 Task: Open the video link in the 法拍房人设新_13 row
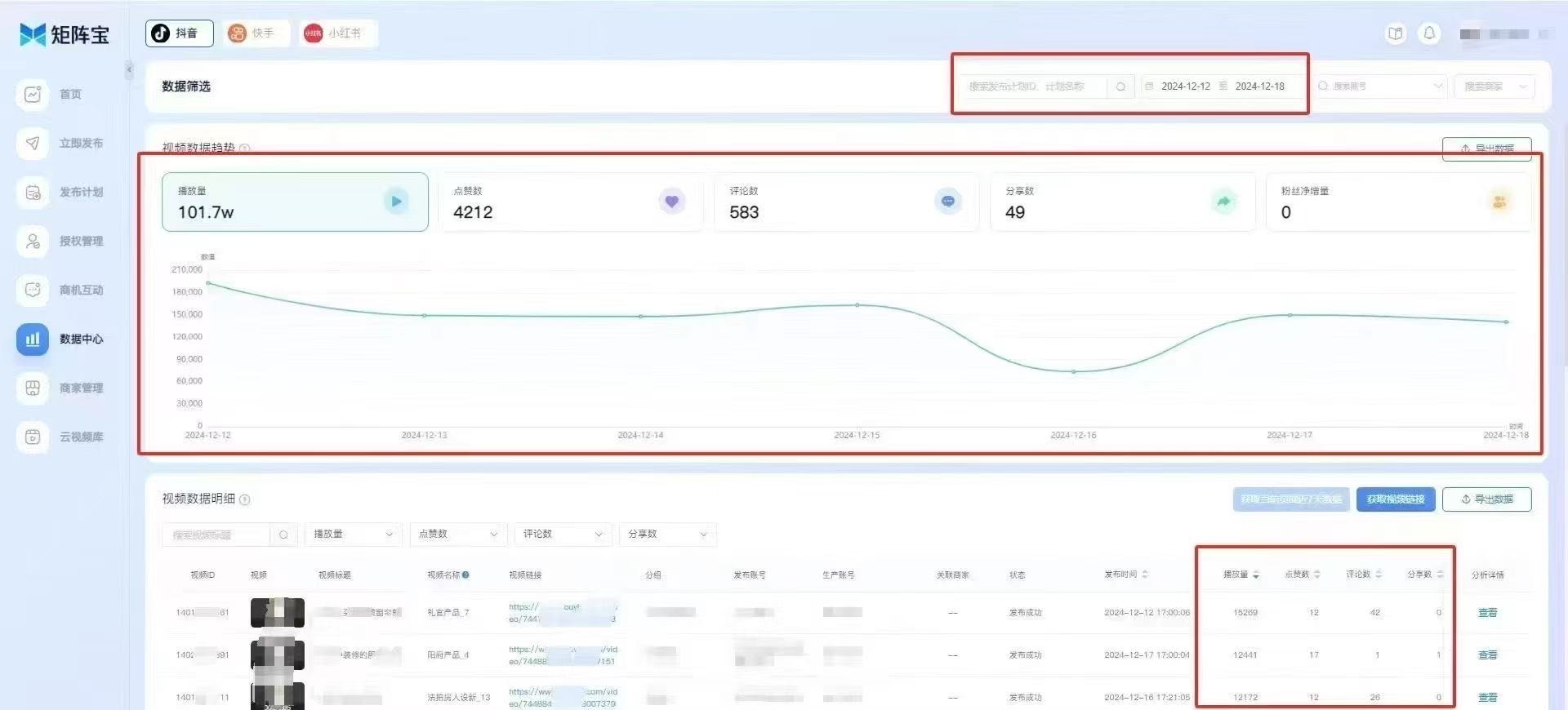(x=563, y=698)
